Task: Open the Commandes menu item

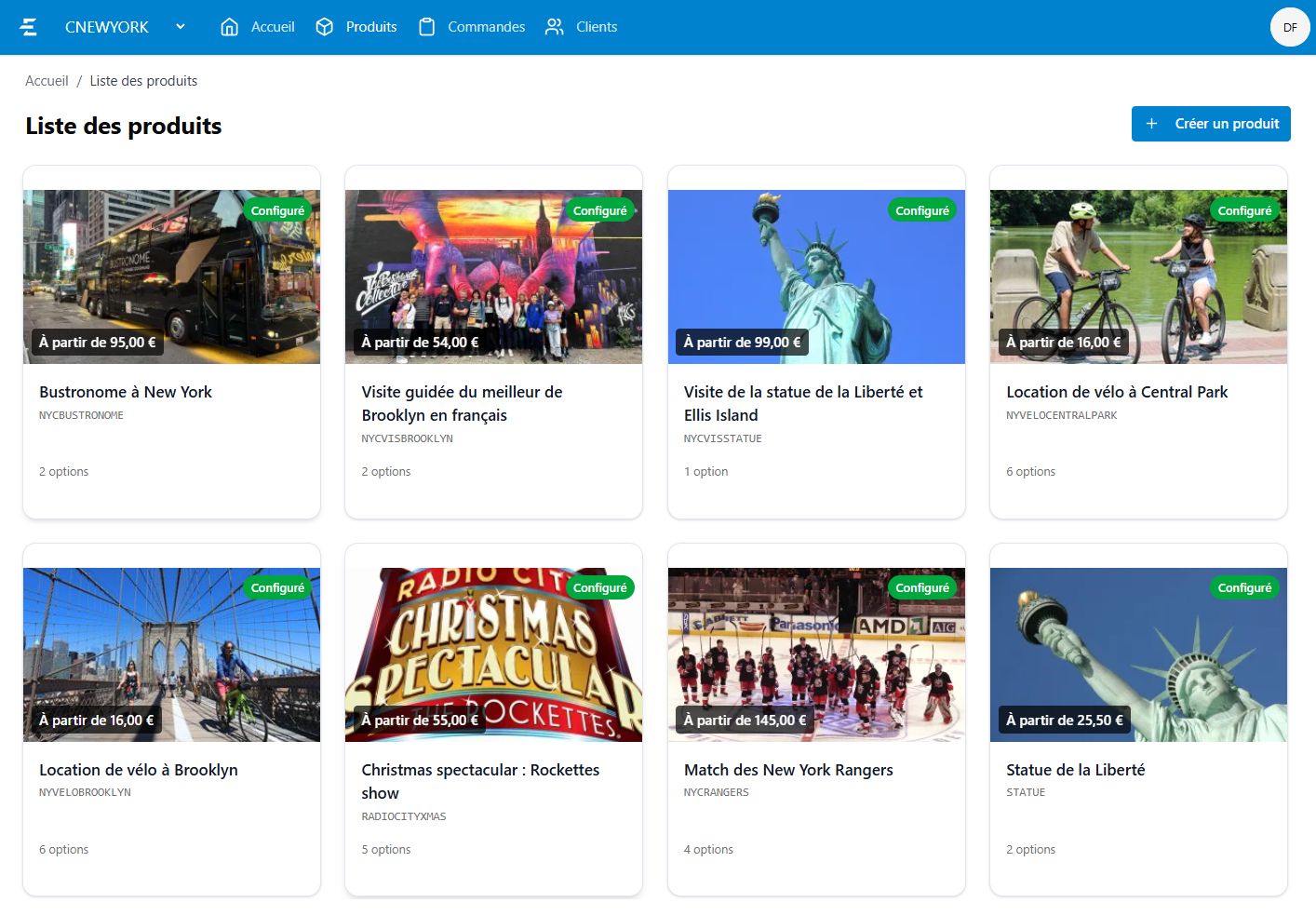Action: click(486, 27)
